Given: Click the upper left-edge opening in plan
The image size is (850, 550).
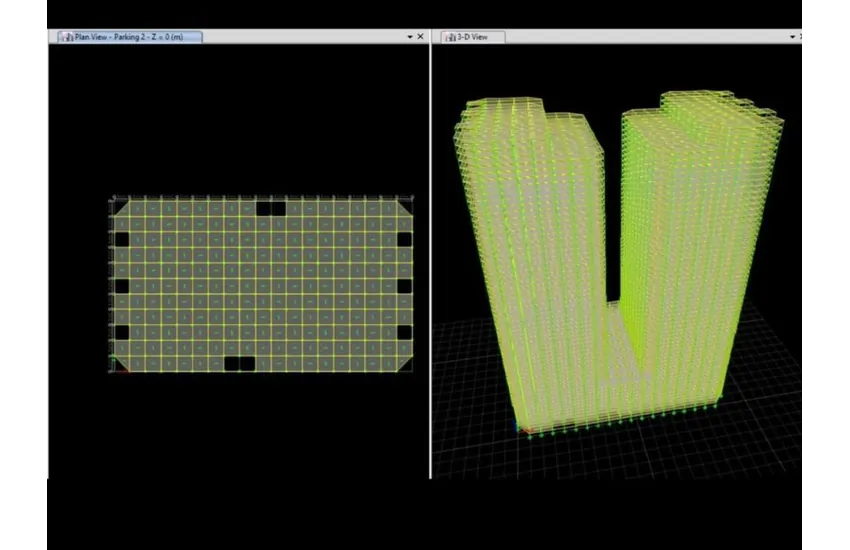Looking at the screenshot, I should coord(122,240).
